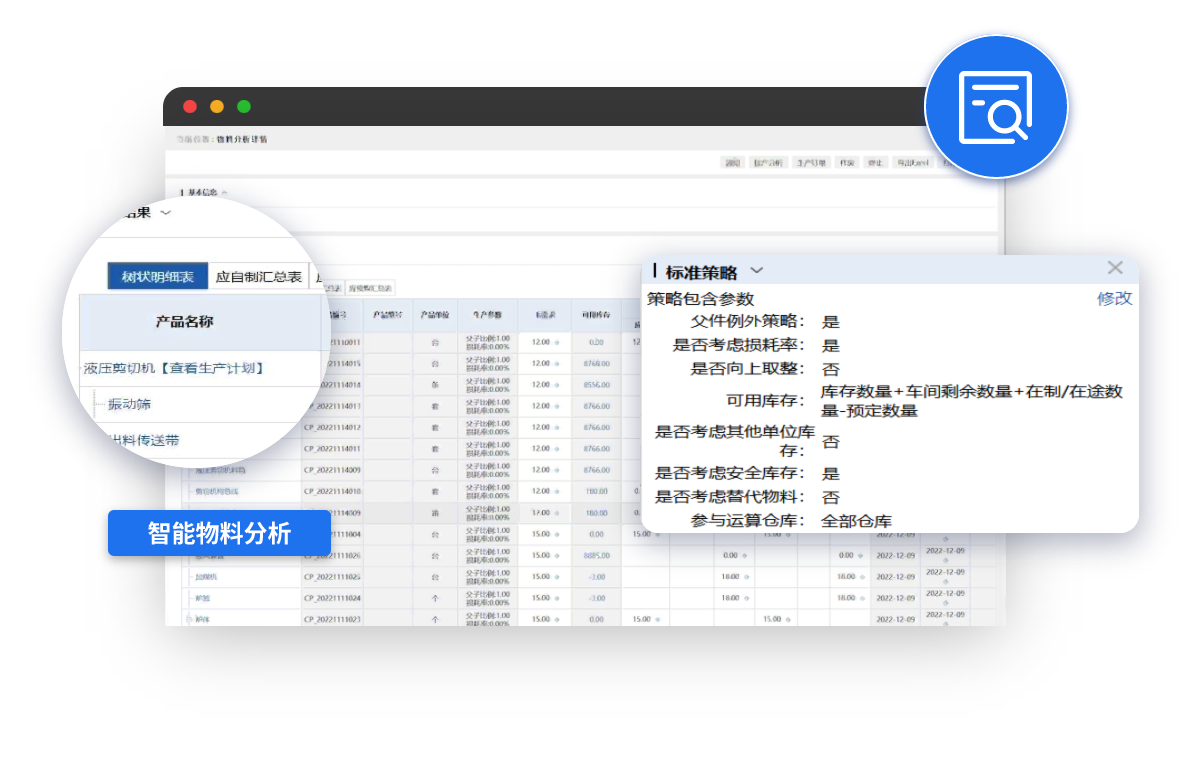Expand the 标准策略 dropdown chevron

(x=757, y=271)
